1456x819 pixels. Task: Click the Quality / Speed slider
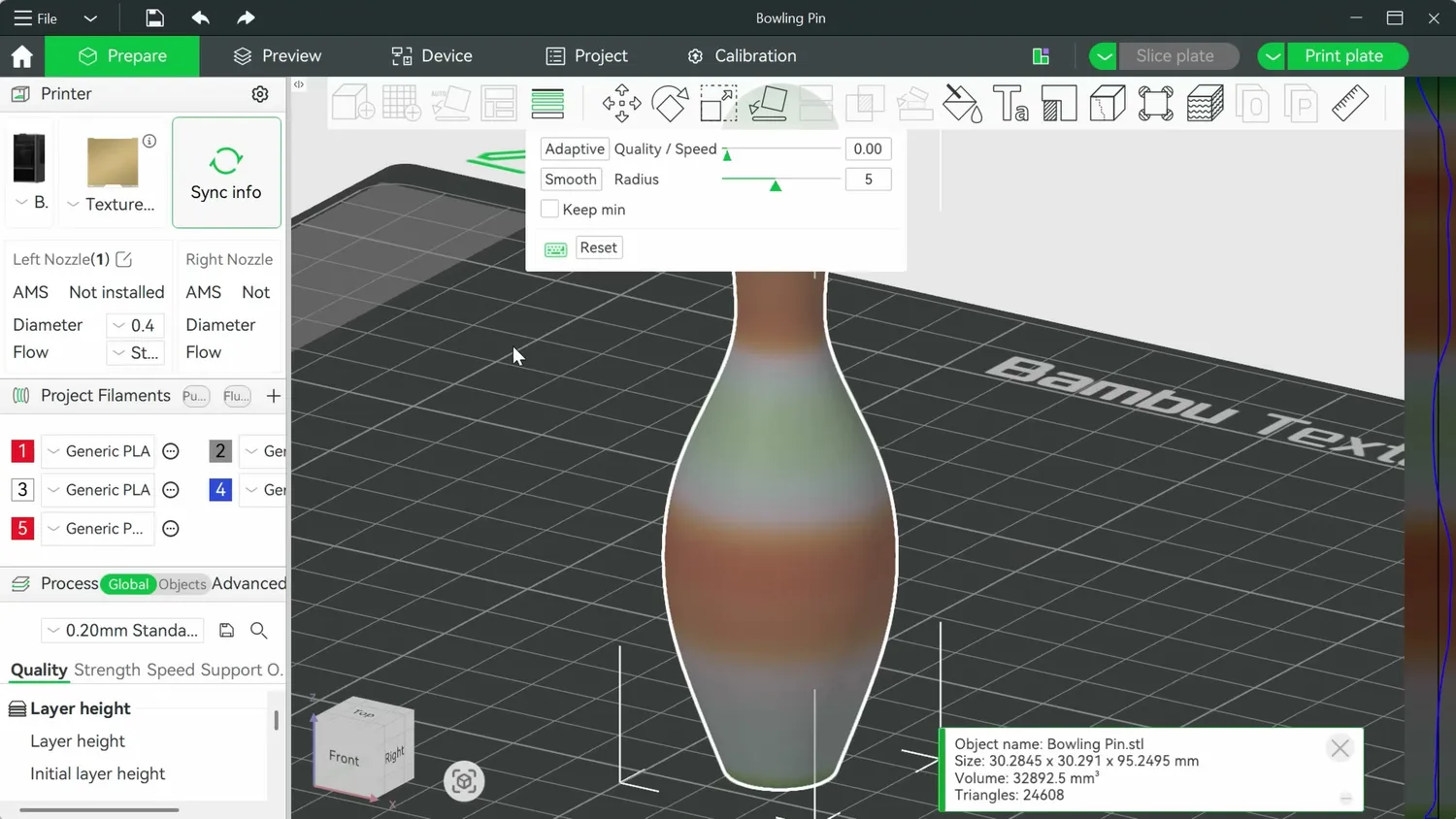[x=781, y=149]
